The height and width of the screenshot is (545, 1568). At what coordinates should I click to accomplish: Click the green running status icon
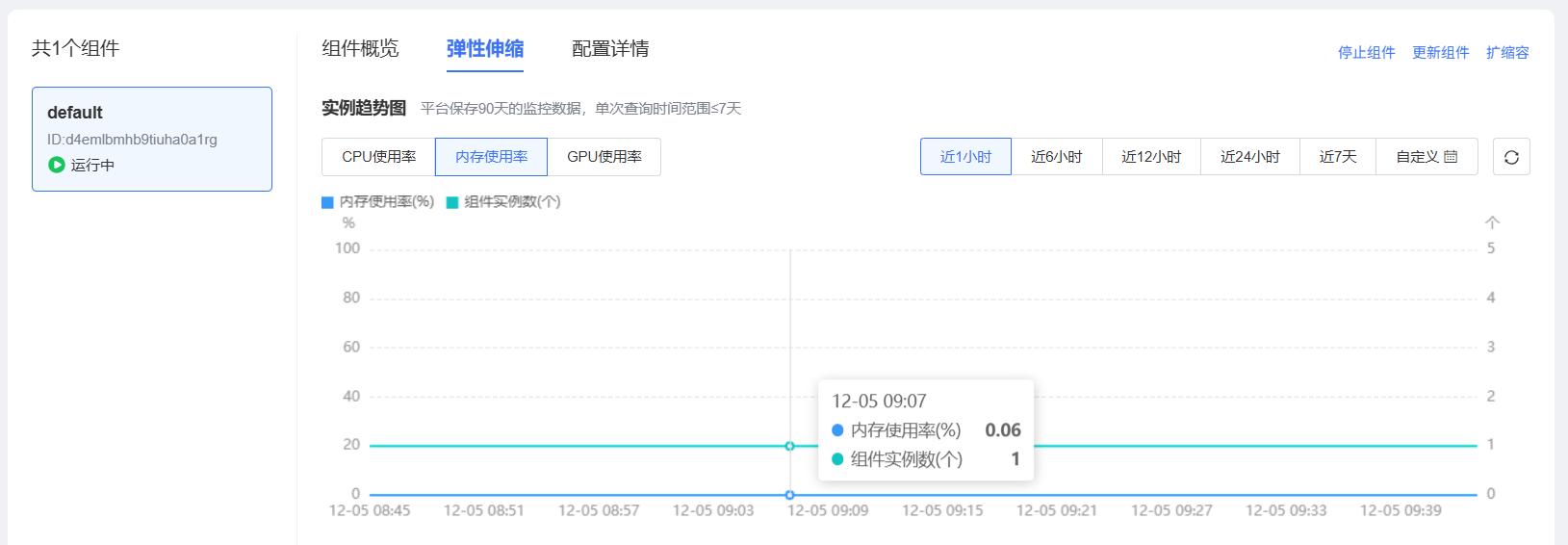pos(57,165)
